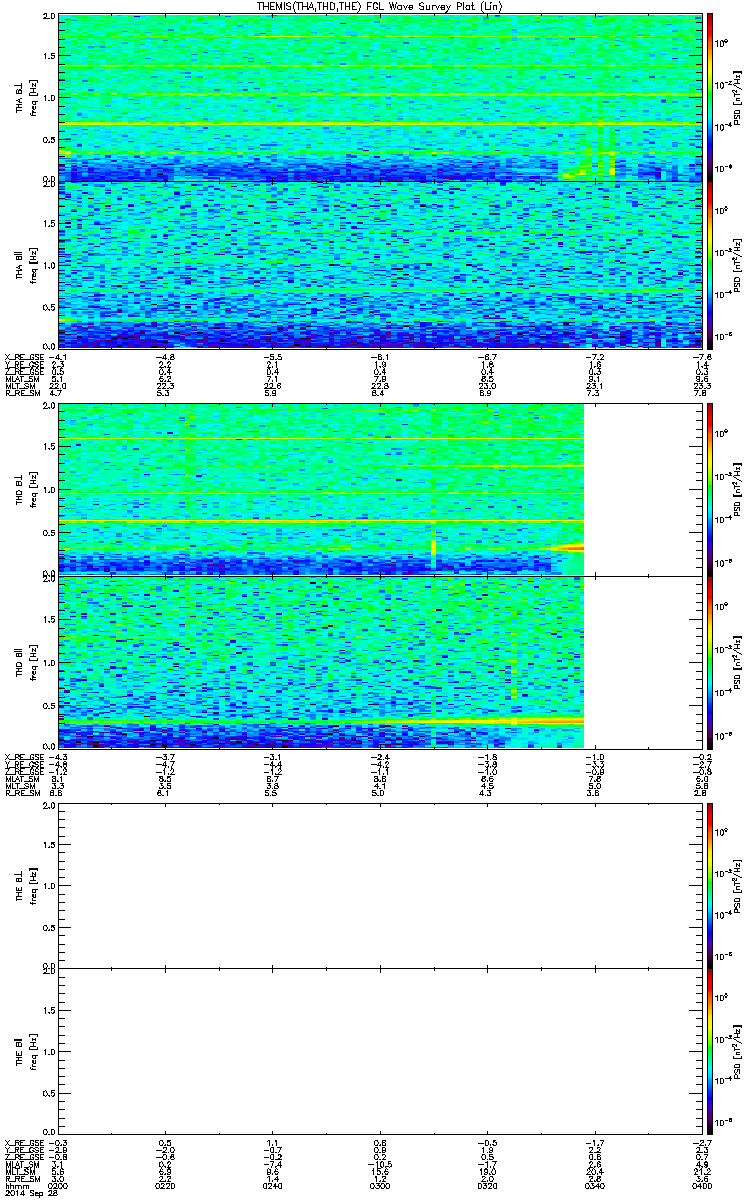This screenshot has width=750, height=1200.
Task: Click the THA B∥ spectrogram panel
Action: click(380, 263)
